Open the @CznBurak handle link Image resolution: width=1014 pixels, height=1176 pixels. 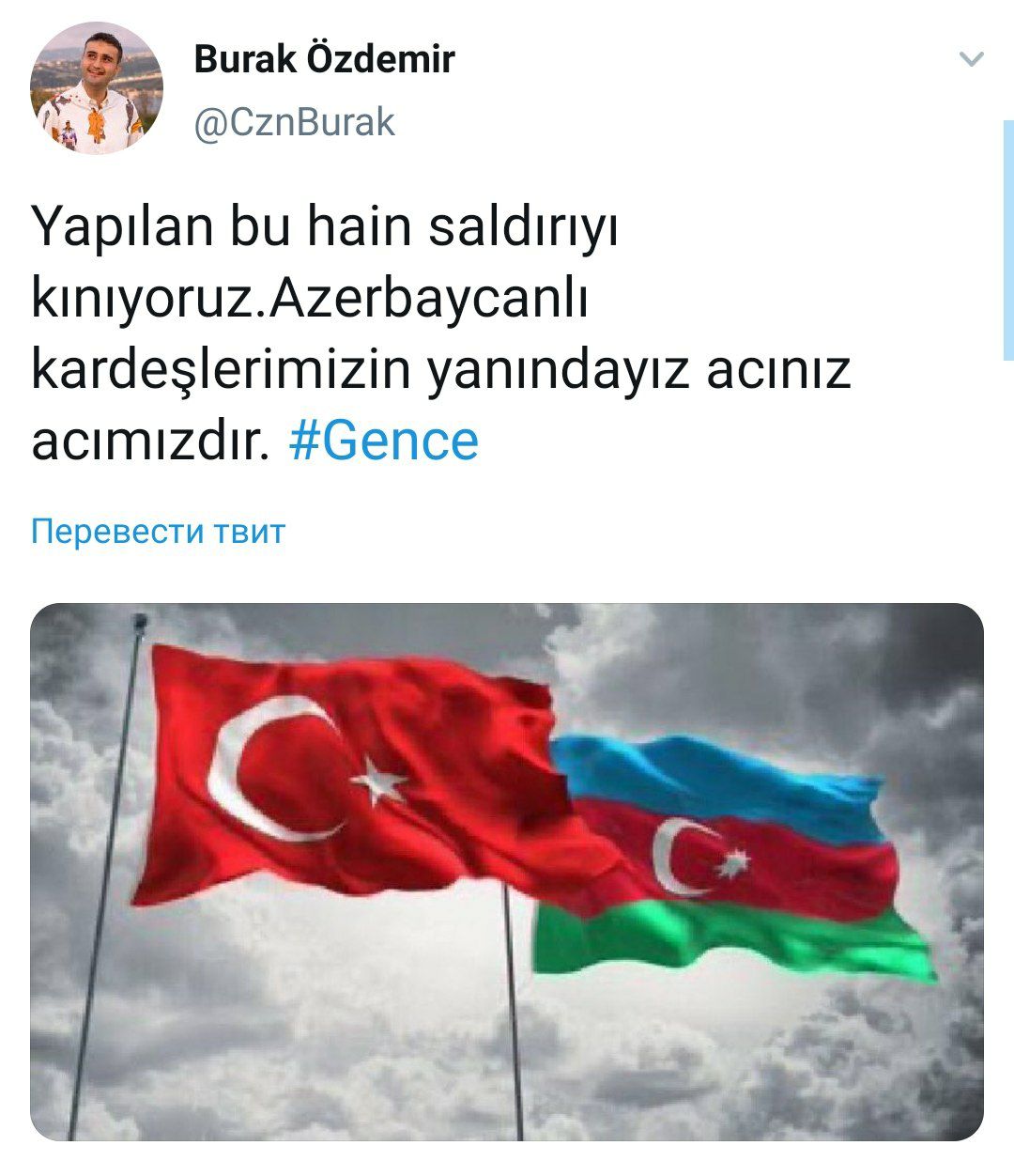pyautogui.click(x=294, y=123)
